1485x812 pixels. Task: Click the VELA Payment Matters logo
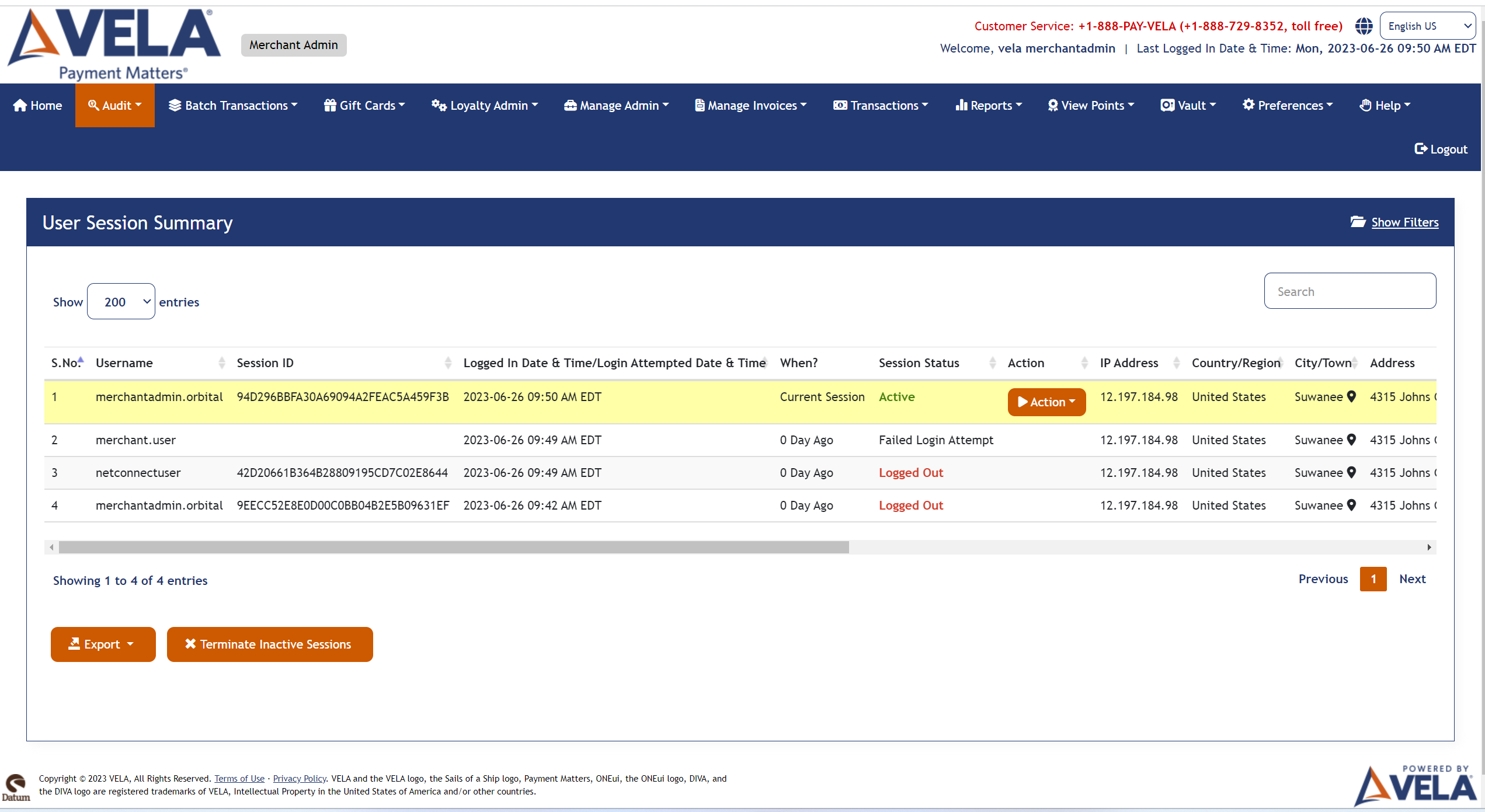114,44
